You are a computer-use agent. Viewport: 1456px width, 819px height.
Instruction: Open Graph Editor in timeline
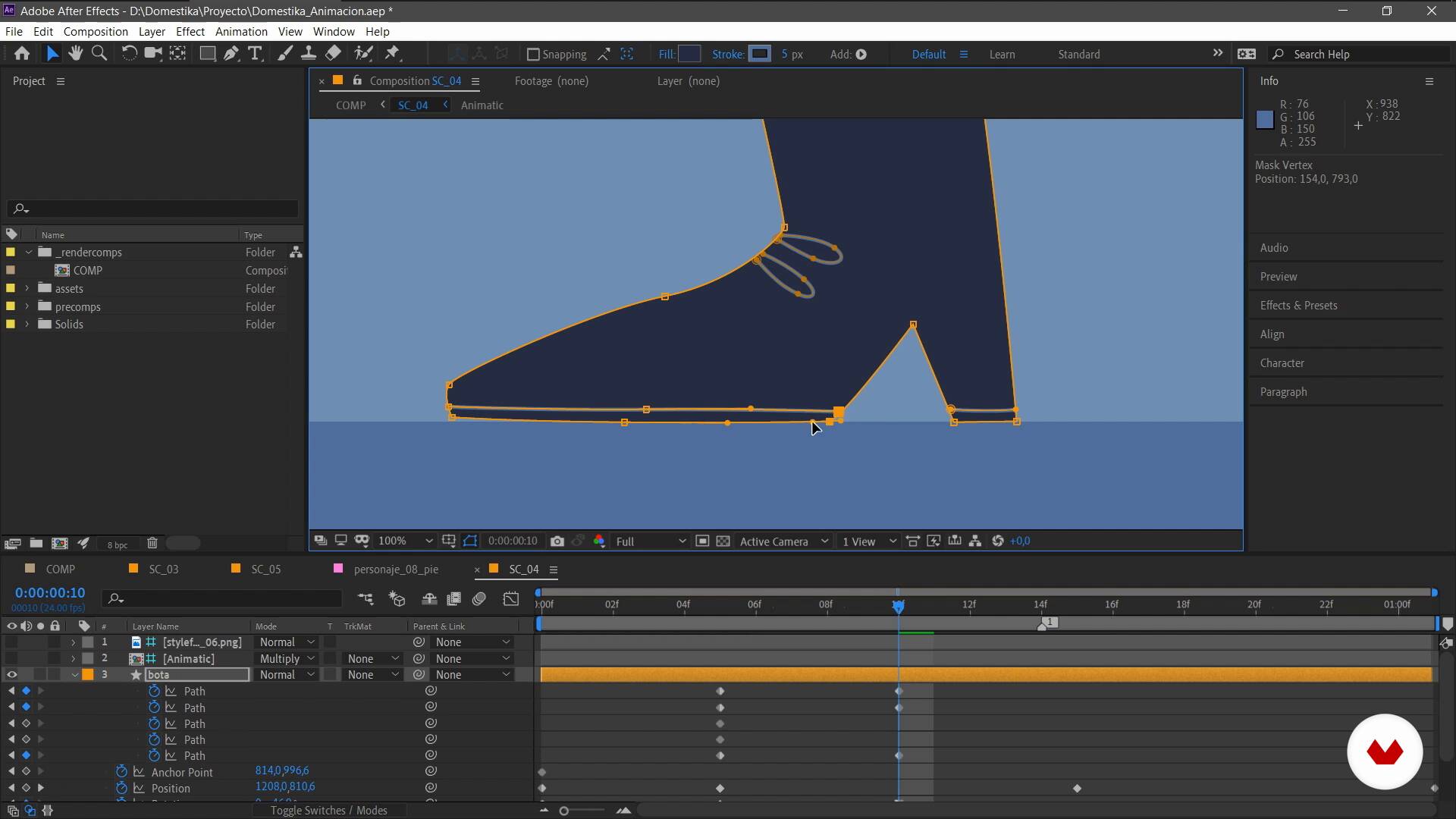pos(511,599)
